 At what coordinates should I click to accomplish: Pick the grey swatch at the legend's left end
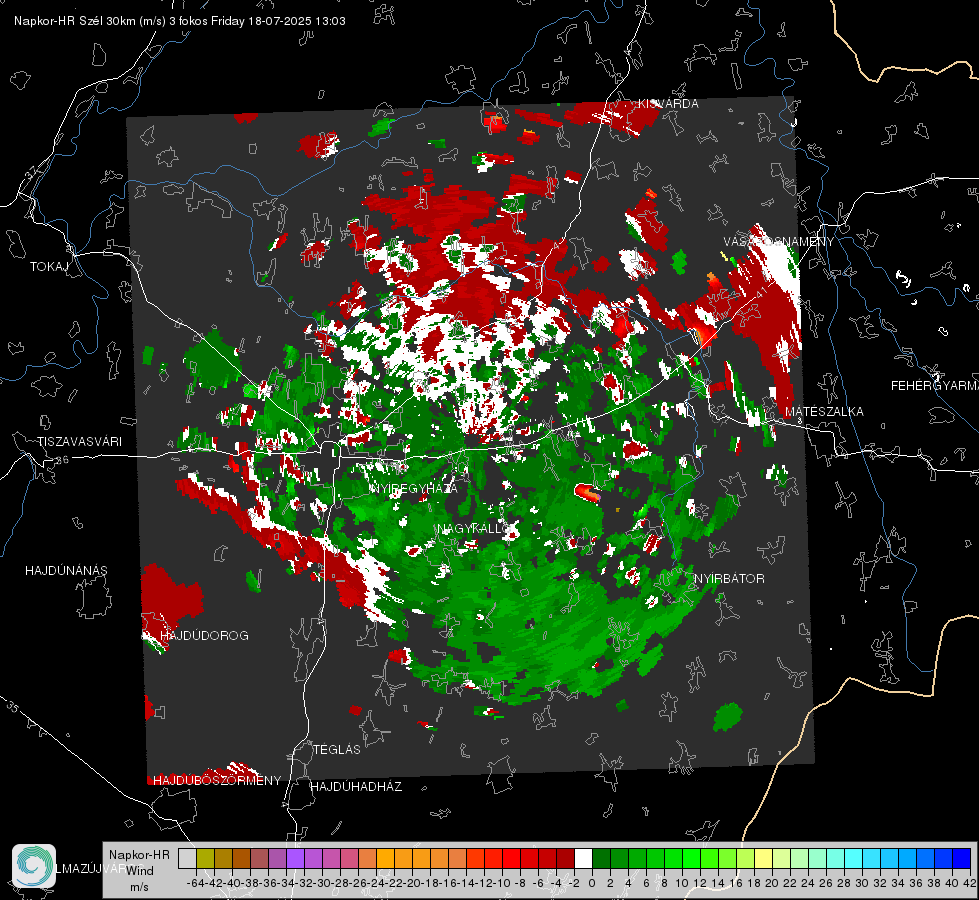coord(187,858)
